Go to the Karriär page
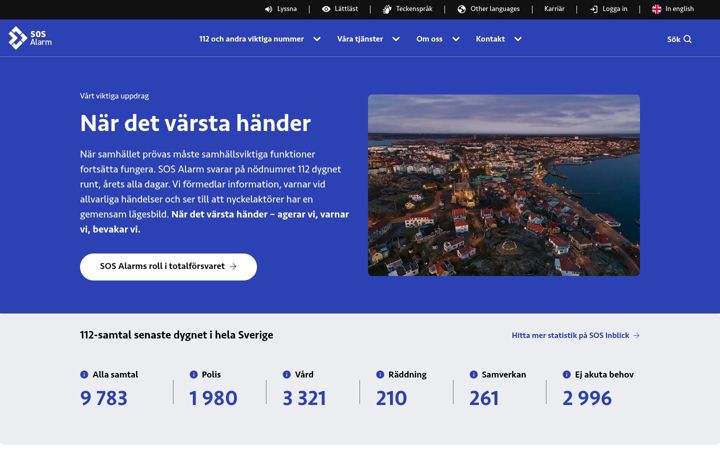The height and width of the screenshot is (450, 720). pos(554,9)
